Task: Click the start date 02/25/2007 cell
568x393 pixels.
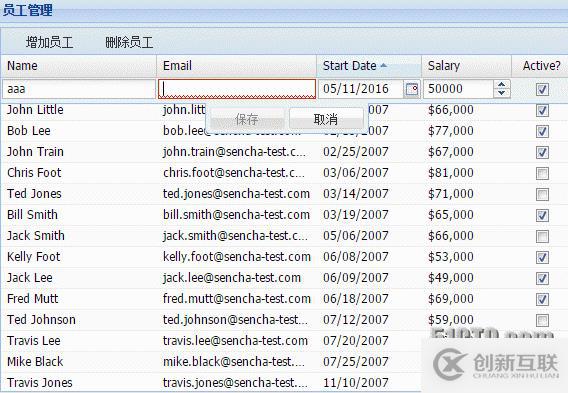Action: 356,152
